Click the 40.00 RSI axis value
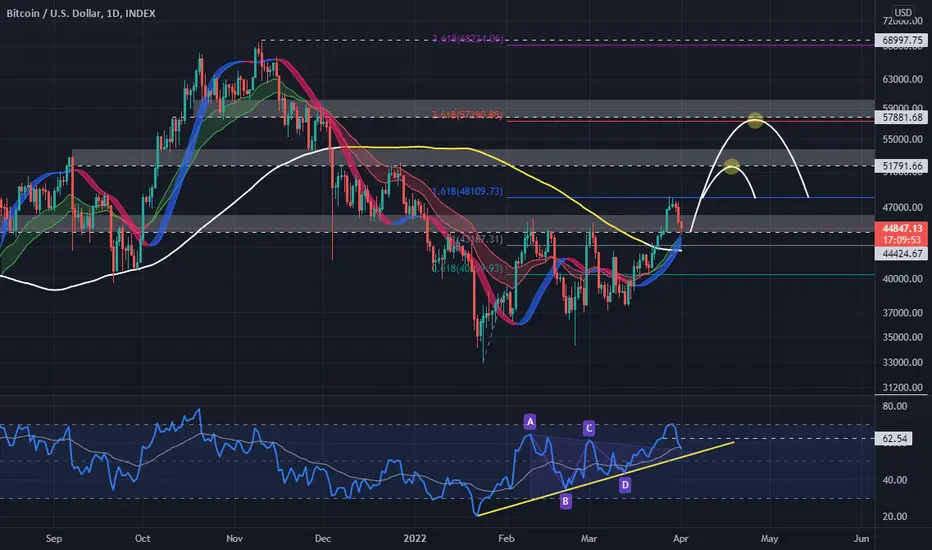Viewport: 932px width, 550px height. [x=895, y=480]
